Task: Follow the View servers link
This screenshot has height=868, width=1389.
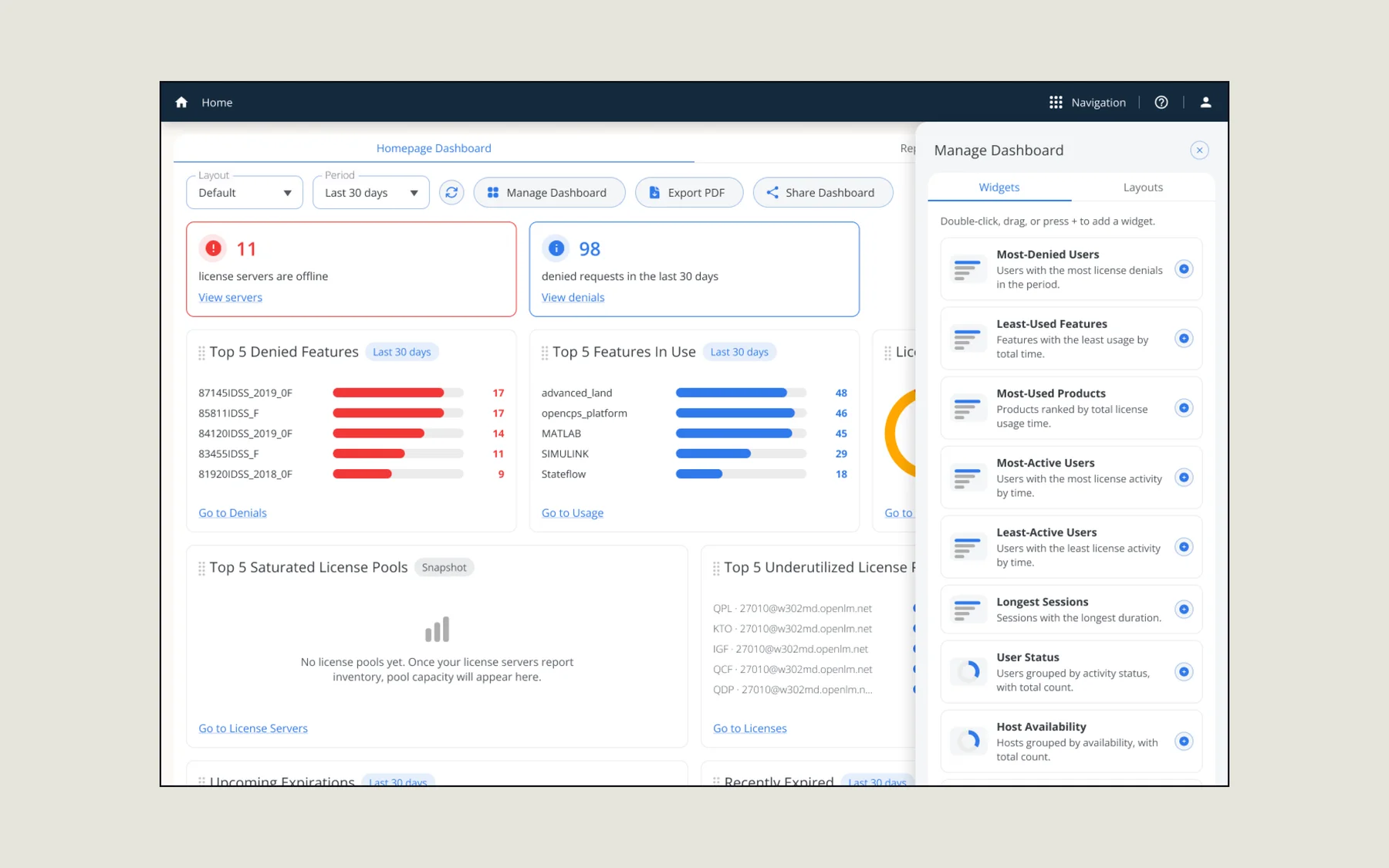Action: tap(230, 298)
